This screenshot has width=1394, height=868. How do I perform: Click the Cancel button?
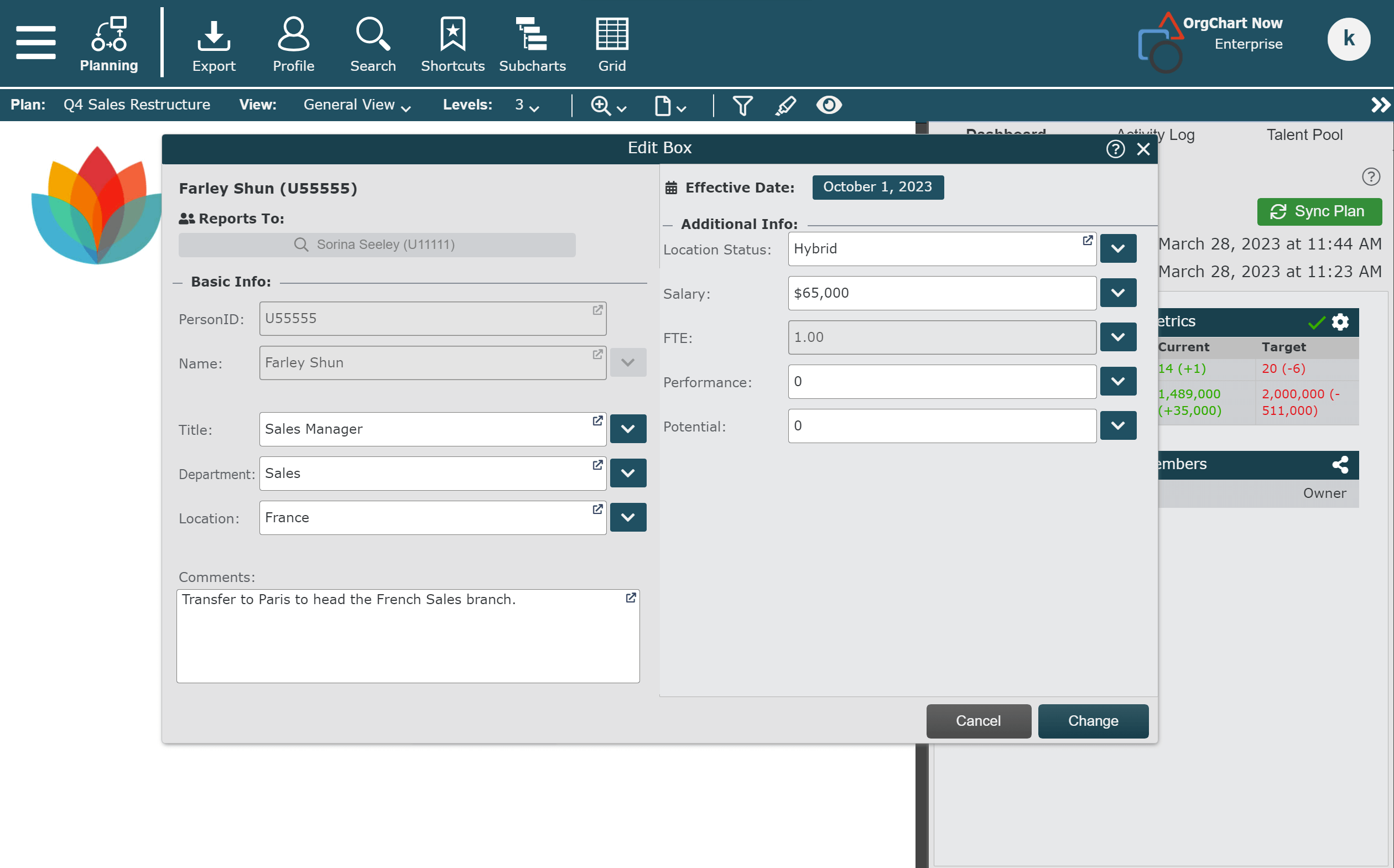[977, 720]
